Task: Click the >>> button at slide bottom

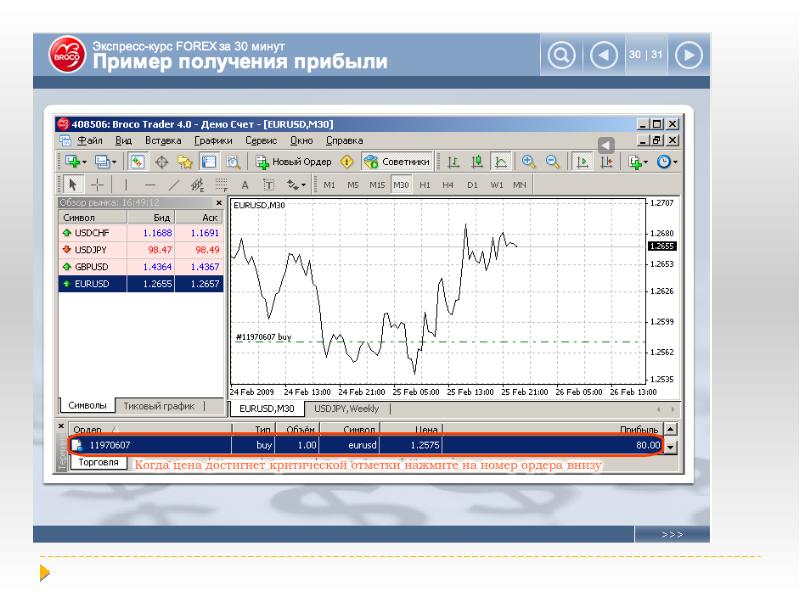Action: tap(672, 534)
